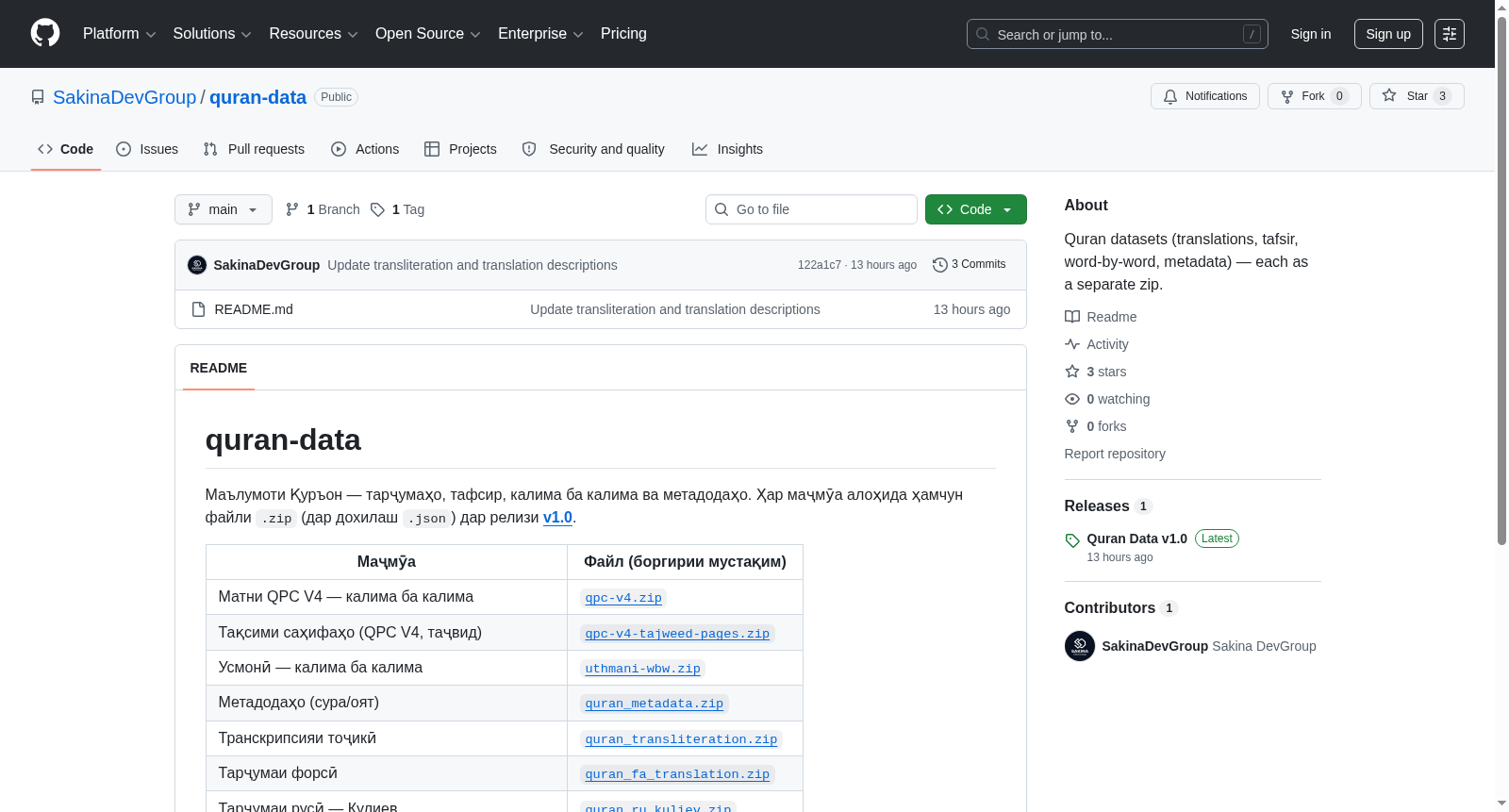View the 3 stars link
The image size is (1509, 812).
coord(1096,372)
